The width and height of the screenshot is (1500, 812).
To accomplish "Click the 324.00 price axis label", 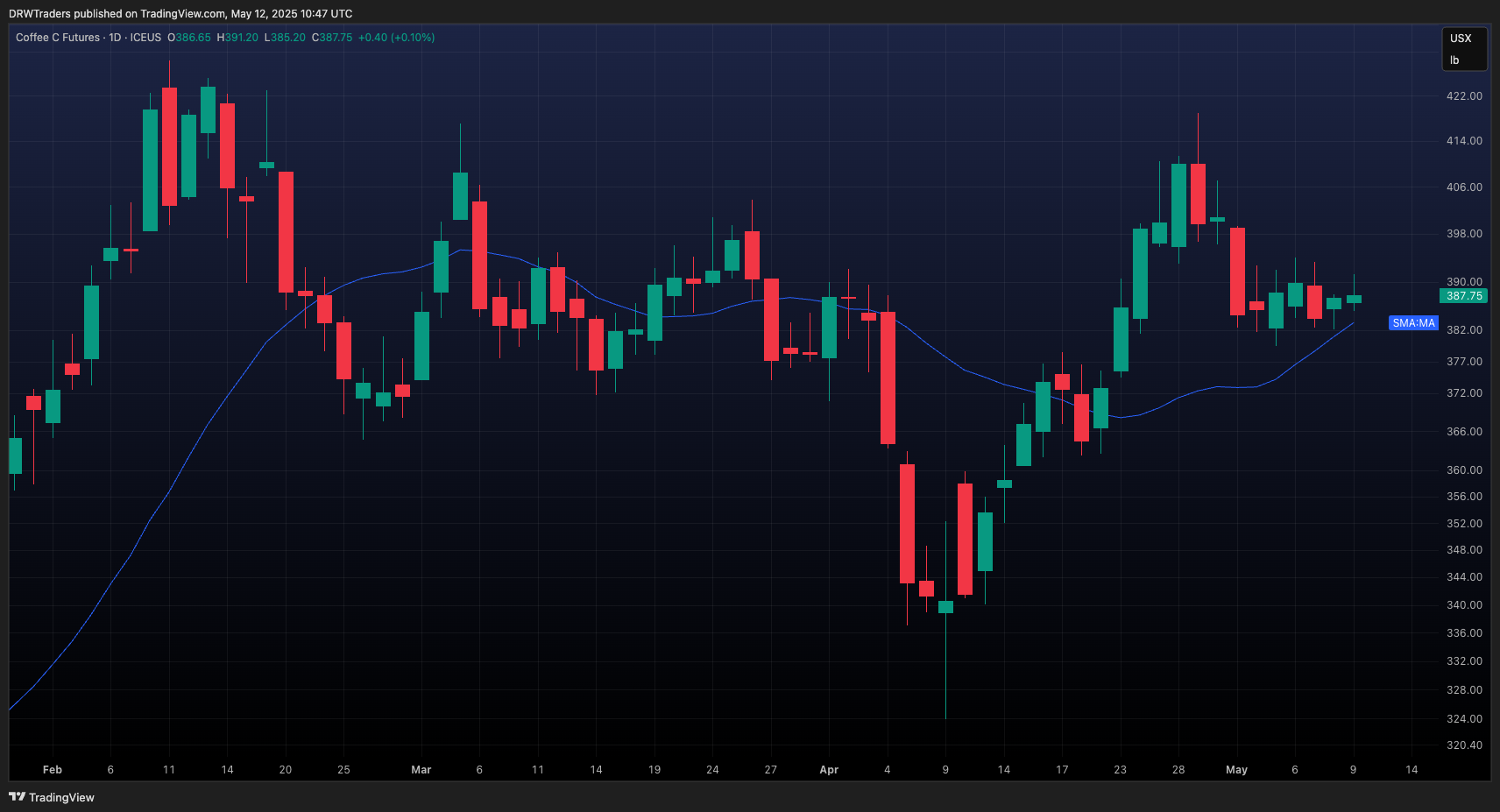I will click(1464, 719).
